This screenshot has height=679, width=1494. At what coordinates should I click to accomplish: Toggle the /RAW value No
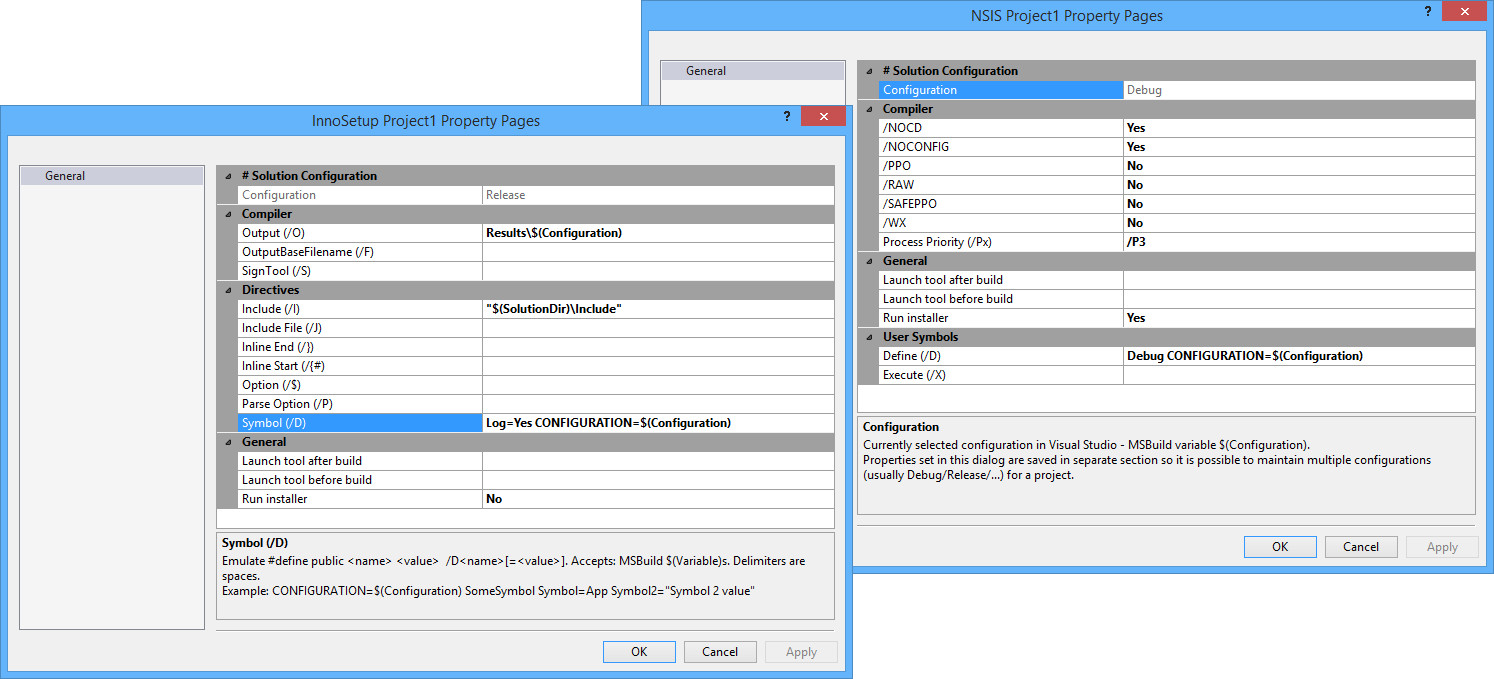click(1299, 185)
